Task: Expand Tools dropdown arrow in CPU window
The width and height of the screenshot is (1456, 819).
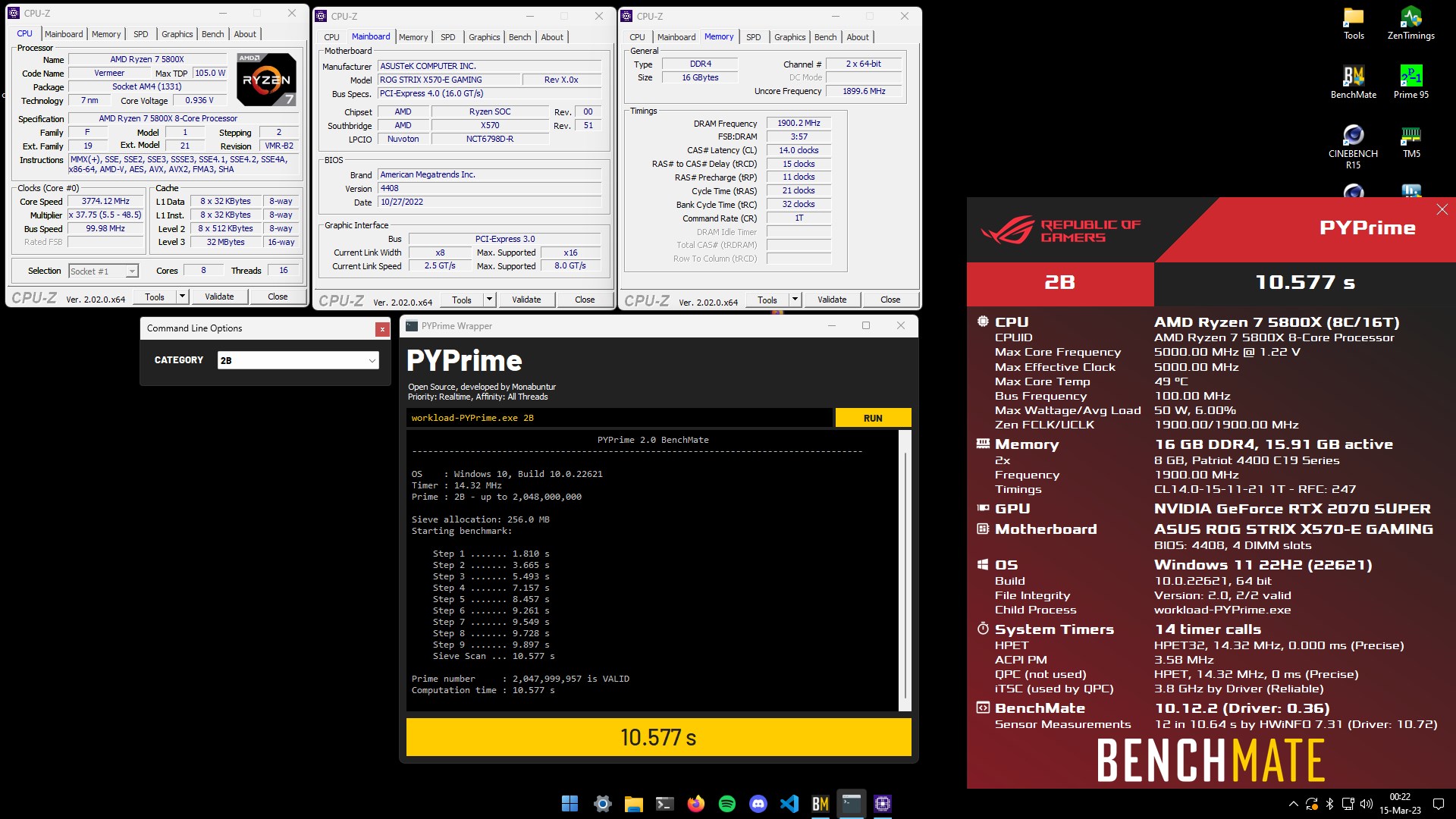Action: pyautogui.click(x=182, y=297)
